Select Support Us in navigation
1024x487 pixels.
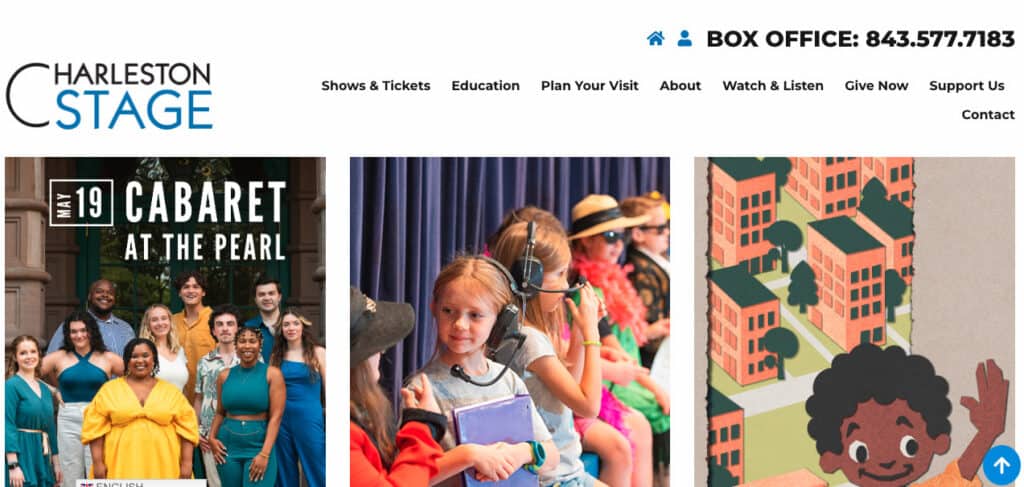coord(967,86)
